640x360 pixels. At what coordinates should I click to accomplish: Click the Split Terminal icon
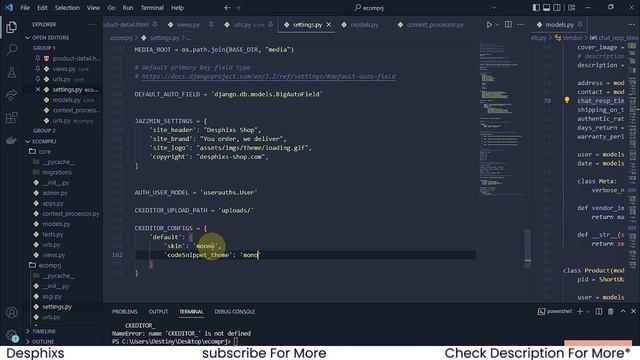pyautogui.click(x=599, y=311)
